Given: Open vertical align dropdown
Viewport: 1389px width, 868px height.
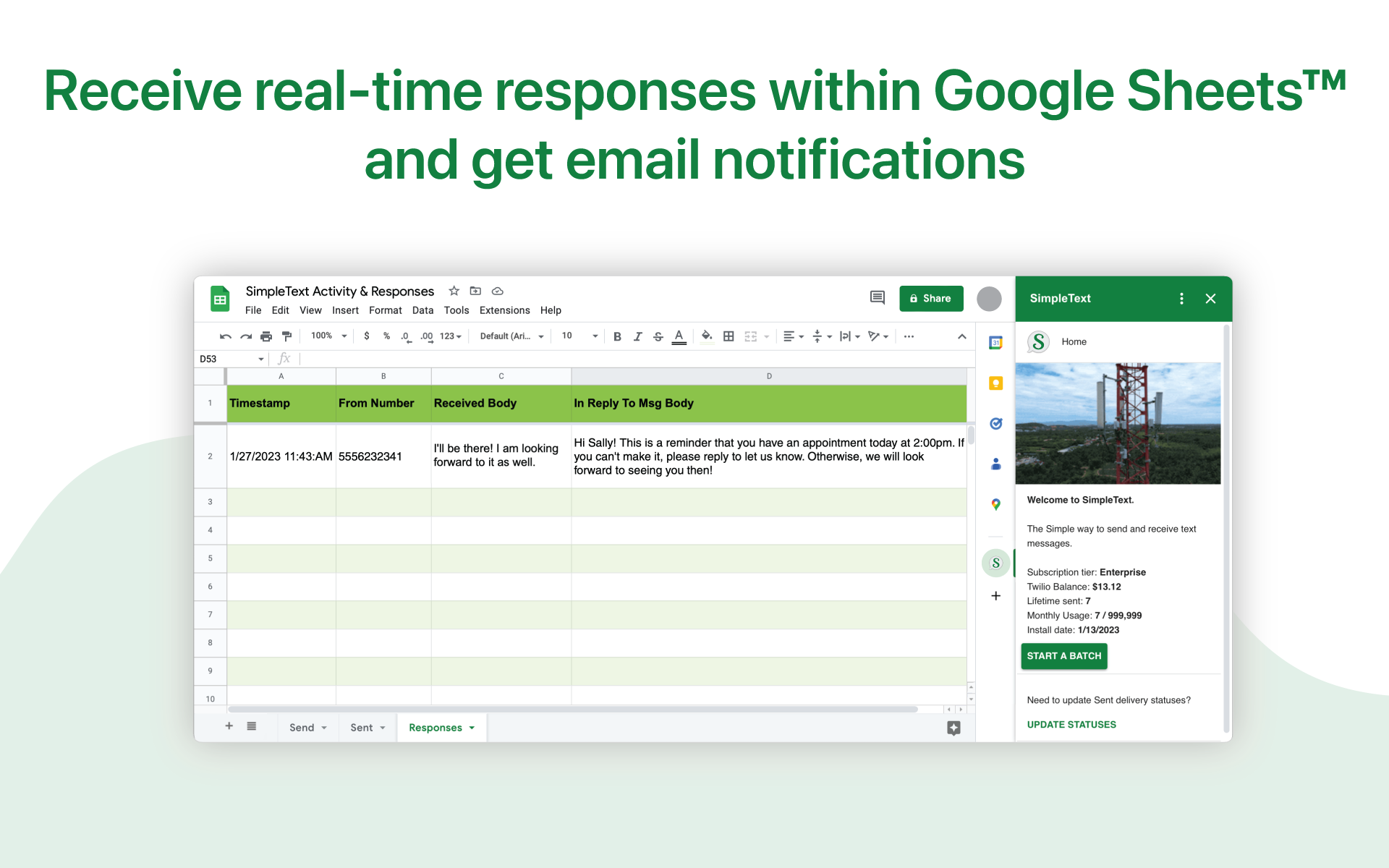Looking at the screenshot, I should pyautogui.click(x=822, y=336).
